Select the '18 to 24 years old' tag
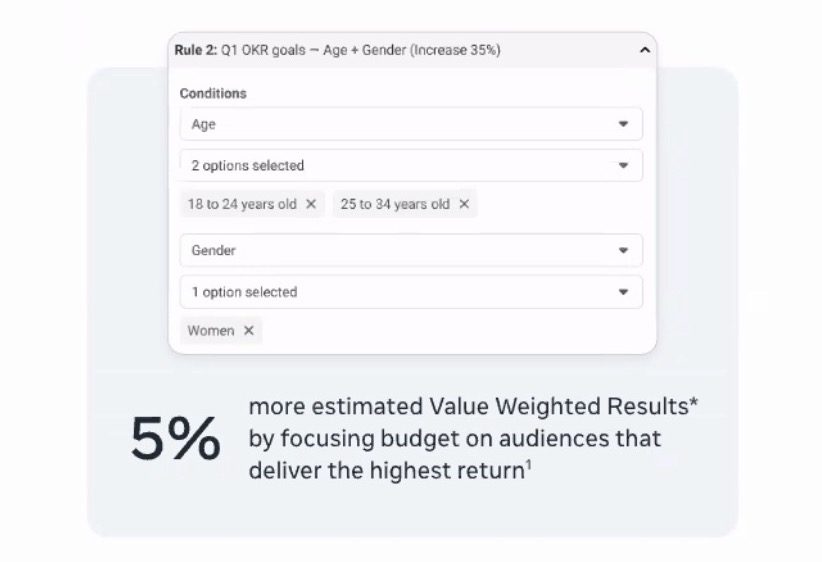Screen dimensions: 822x562 (242, 204)
